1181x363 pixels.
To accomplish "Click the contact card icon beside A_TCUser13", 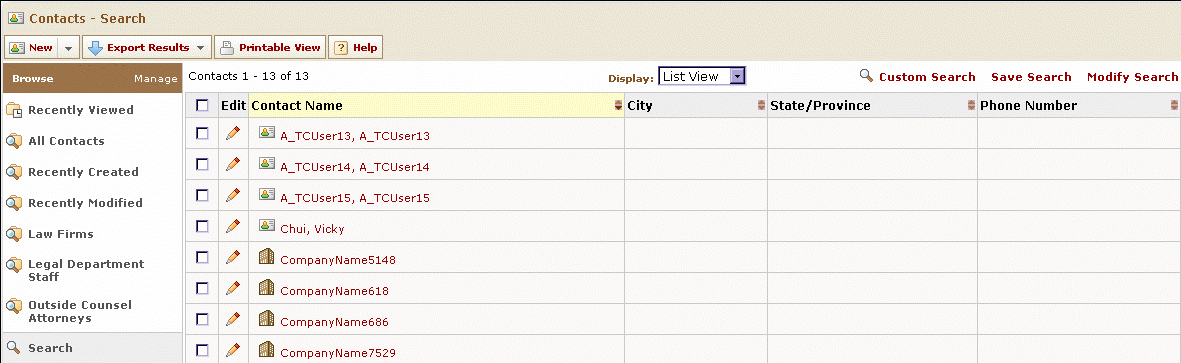I will pyautogui.click(x=266, y=132).
